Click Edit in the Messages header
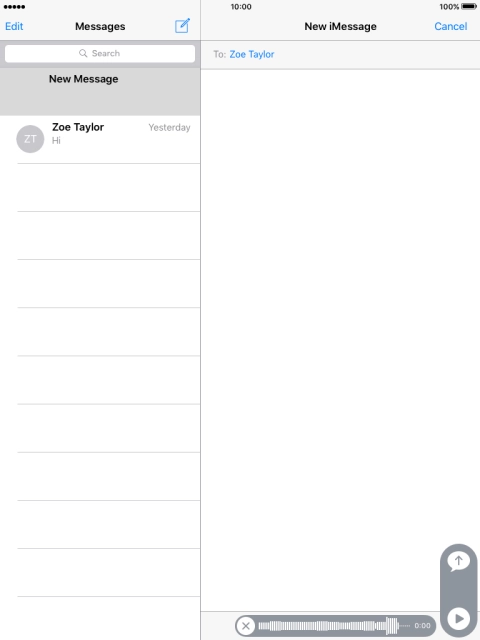This screenshot has width=480, height=640. tap(14, 27)
